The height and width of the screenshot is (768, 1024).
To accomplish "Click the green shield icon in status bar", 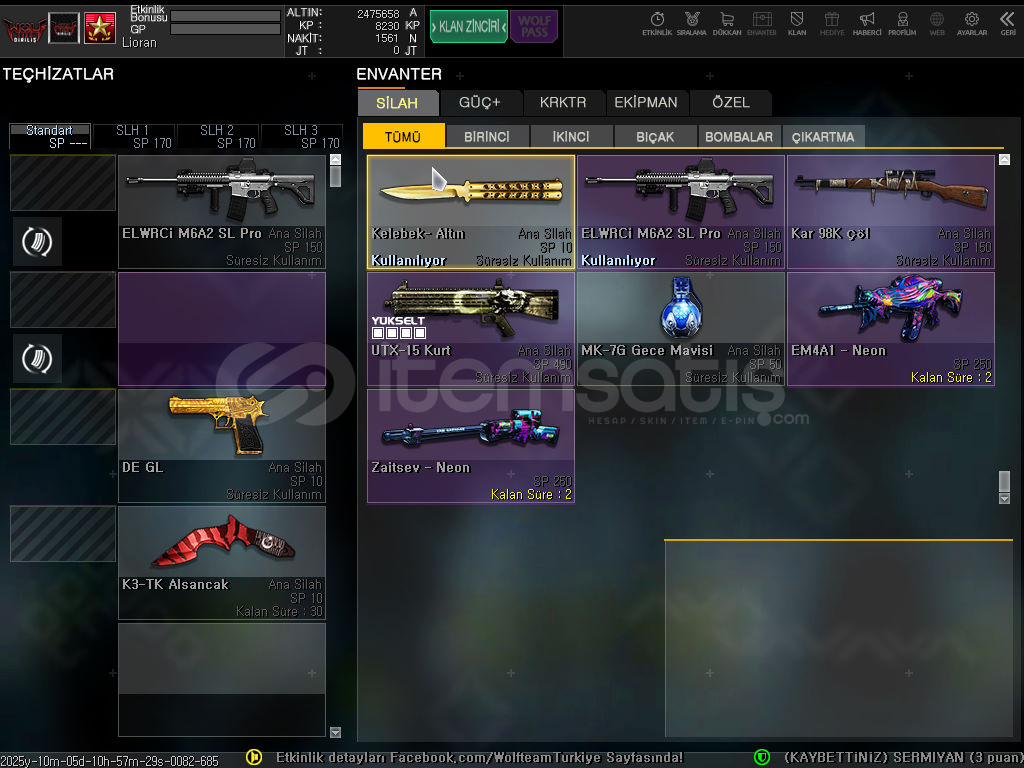I will click(761, 758).
